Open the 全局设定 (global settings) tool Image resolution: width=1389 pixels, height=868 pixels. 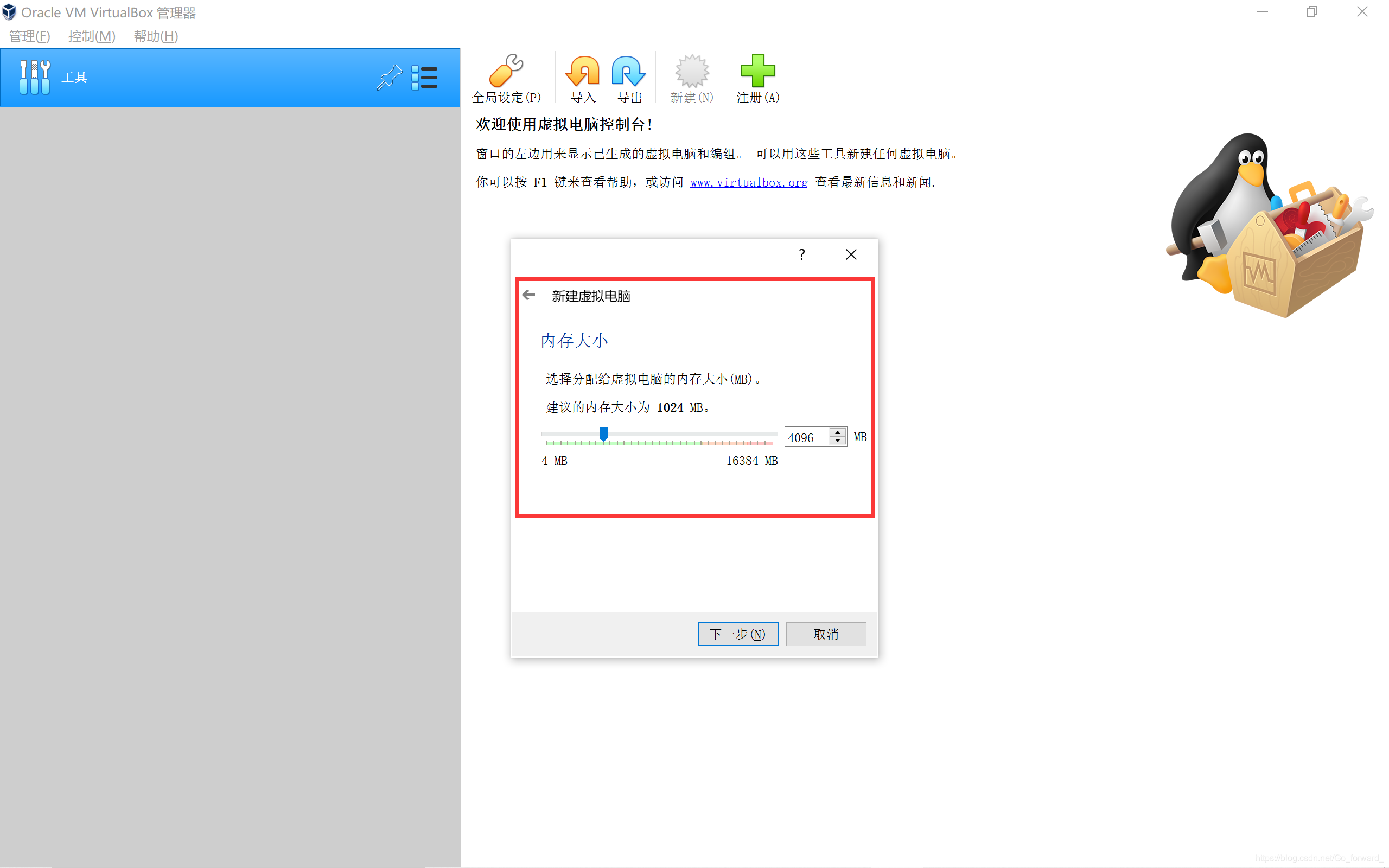[x=506, y=79]
